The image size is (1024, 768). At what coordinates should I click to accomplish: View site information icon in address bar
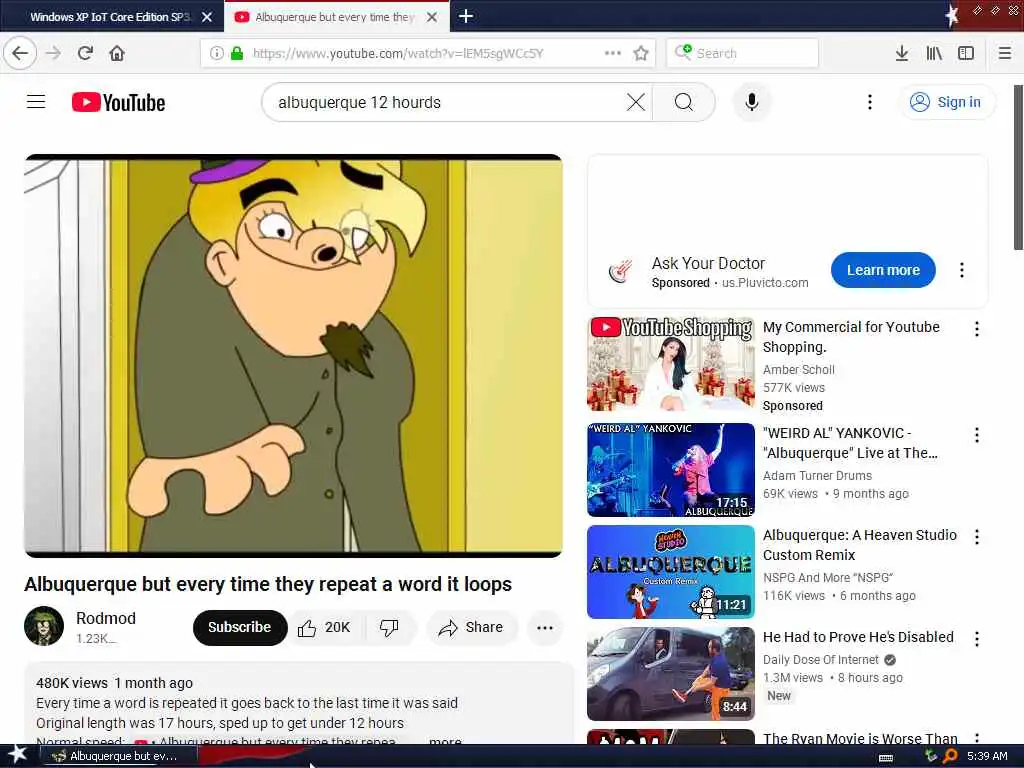click(216, 54)
